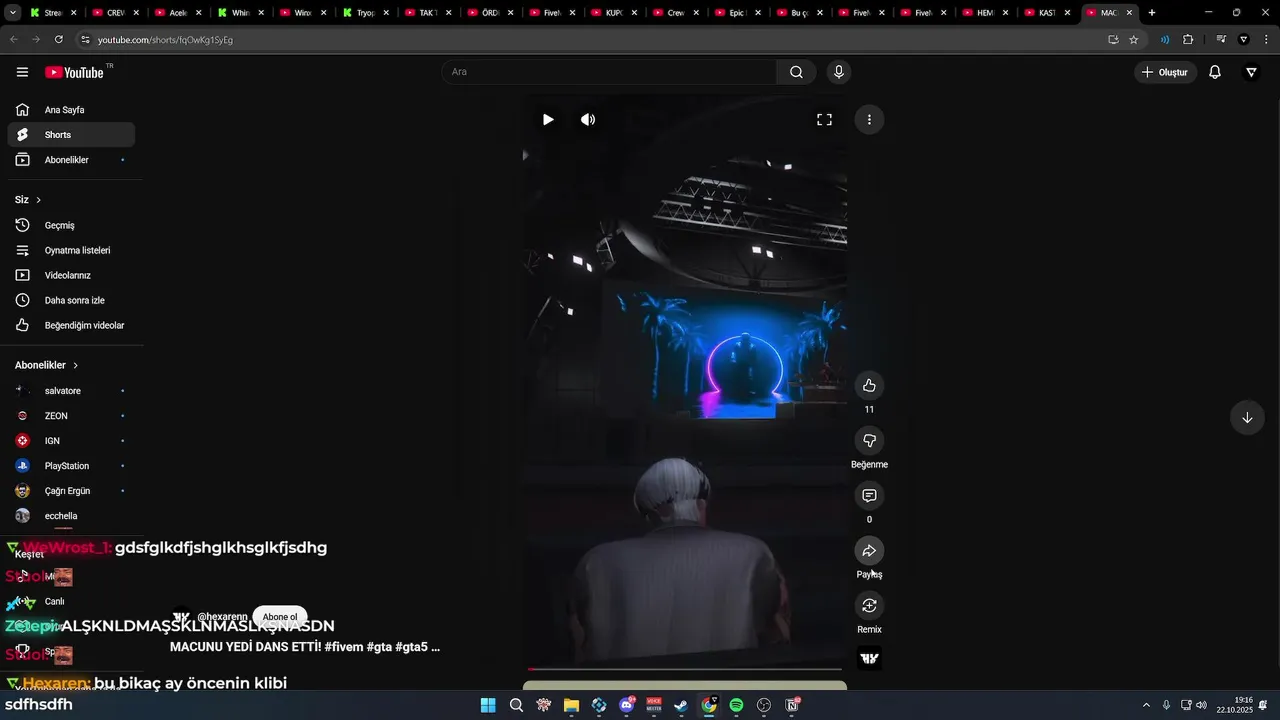Image resolution: width=1280 pixels, height=720 pixels.
Task: Open the comments panel
Action: (x=869, y=496)
